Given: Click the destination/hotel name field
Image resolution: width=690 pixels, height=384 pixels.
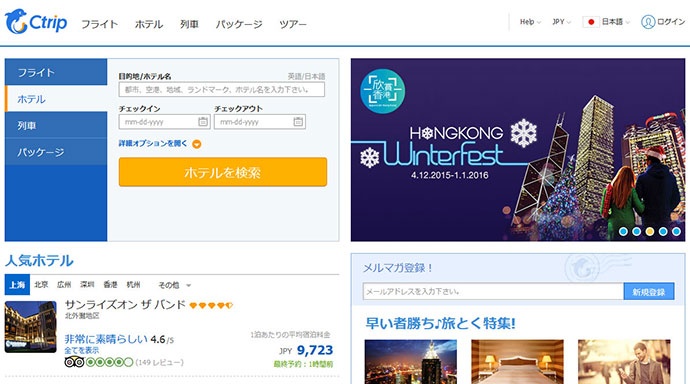Looking at the screenshot, I should pyautogui.click(x=222, y=89).
